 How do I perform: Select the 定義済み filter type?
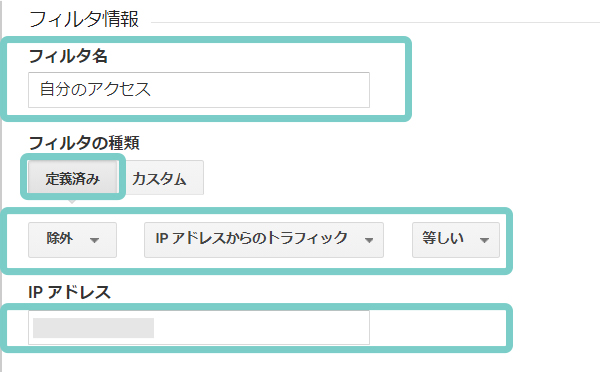click(73, 178)
